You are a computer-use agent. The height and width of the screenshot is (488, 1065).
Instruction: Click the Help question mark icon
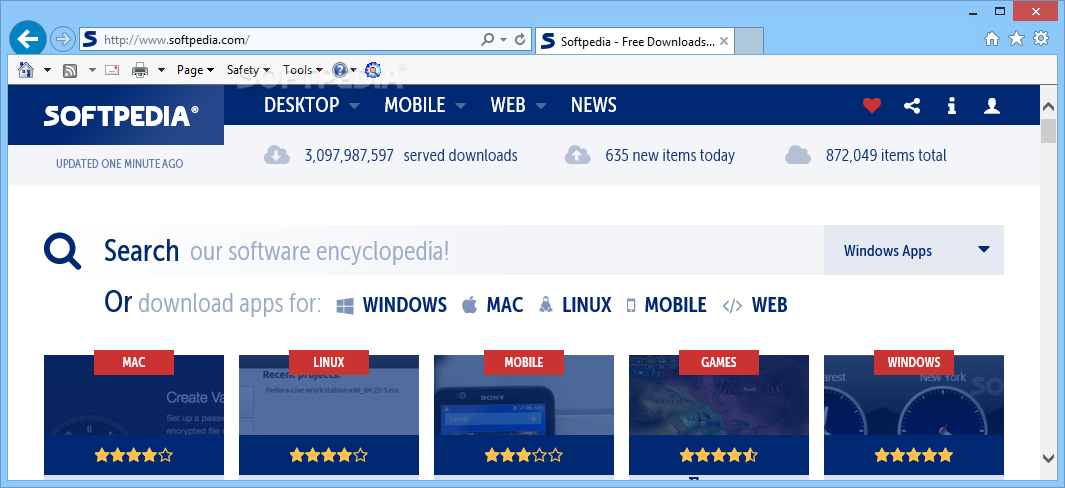(x=340, y=69)
